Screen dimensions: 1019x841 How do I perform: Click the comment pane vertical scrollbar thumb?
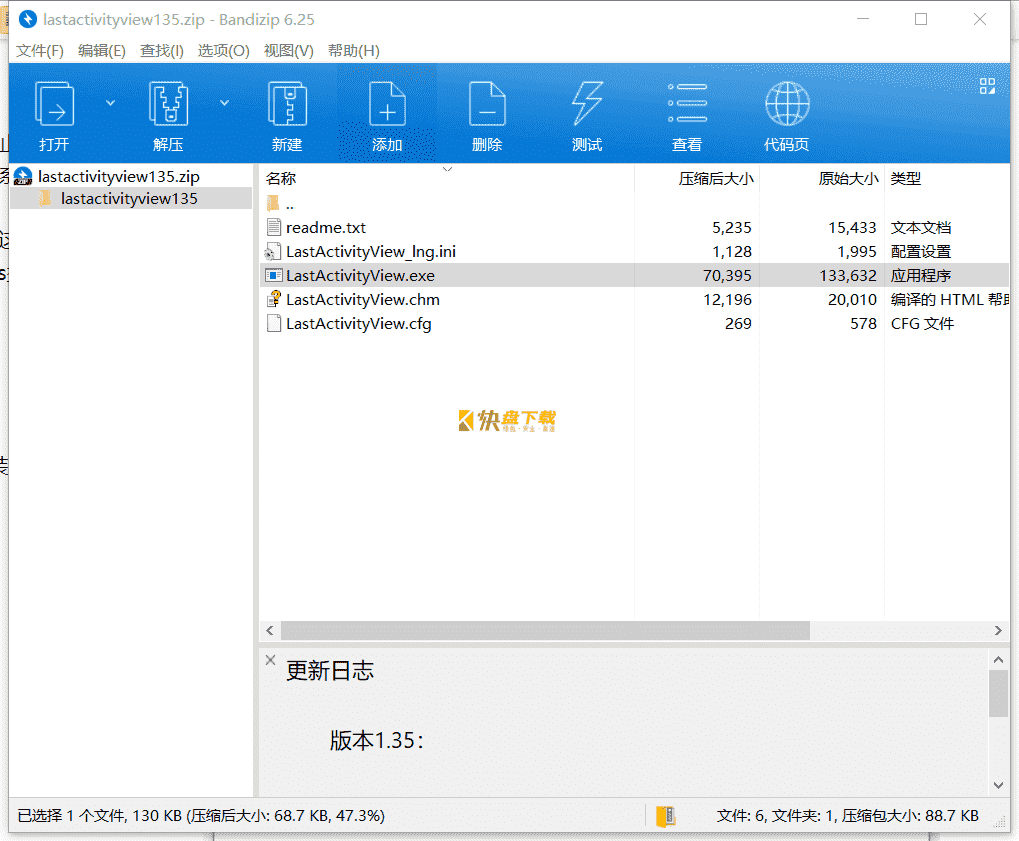[998, 693]
